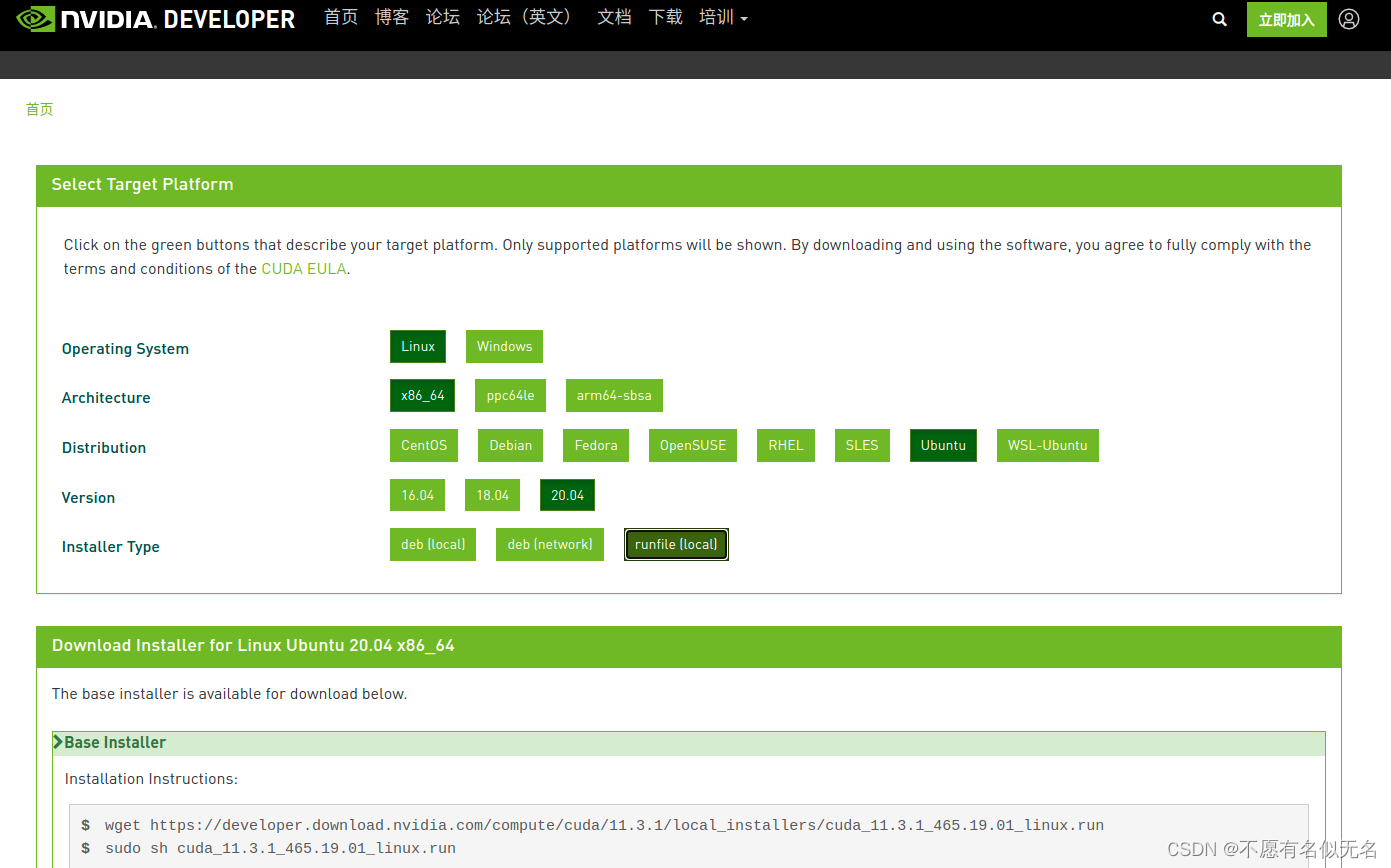Choose RHEL distribution

pos(786,446)
